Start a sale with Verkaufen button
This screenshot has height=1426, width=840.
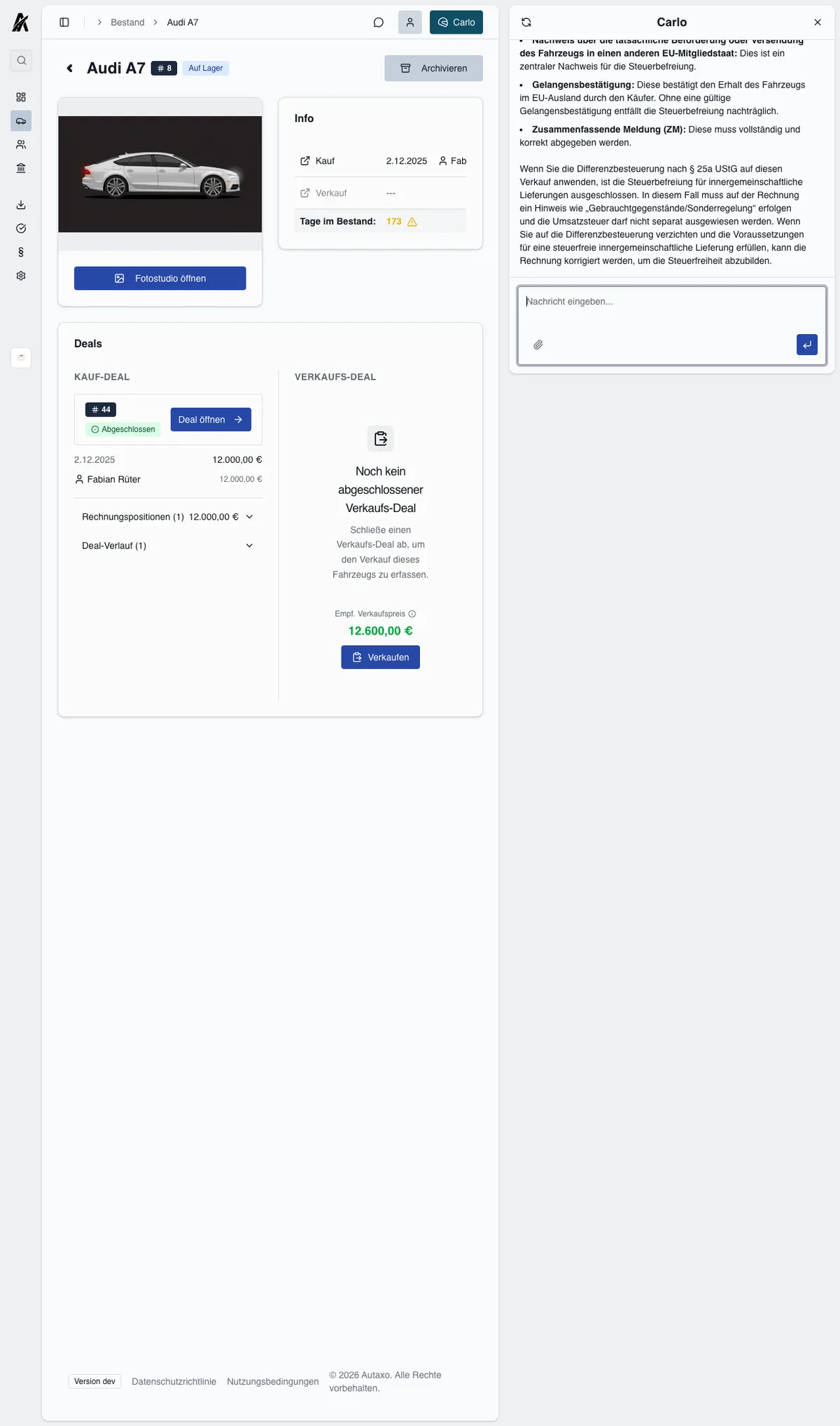pyautogui.click(x=381, y=658)
